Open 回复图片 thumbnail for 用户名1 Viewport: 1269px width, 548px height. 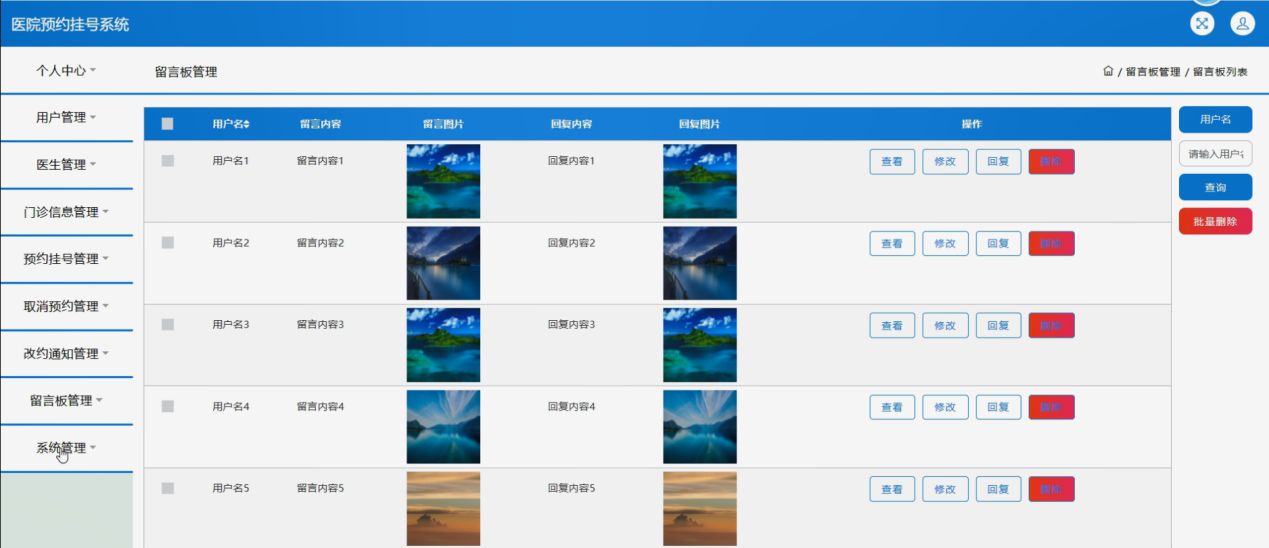point(700,181)
